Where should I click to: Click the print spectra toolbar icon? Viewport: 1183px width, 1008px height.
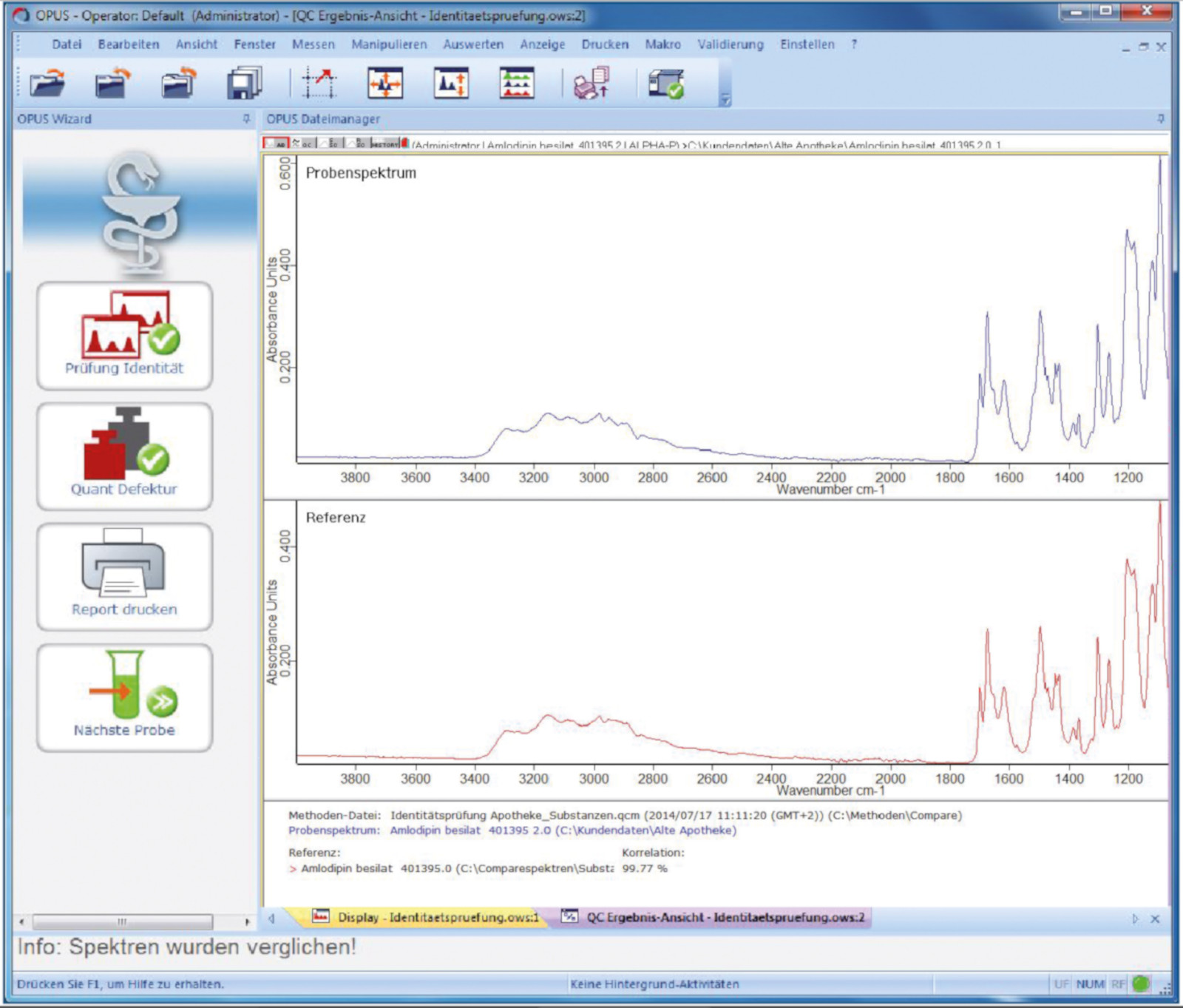[591, 83]
